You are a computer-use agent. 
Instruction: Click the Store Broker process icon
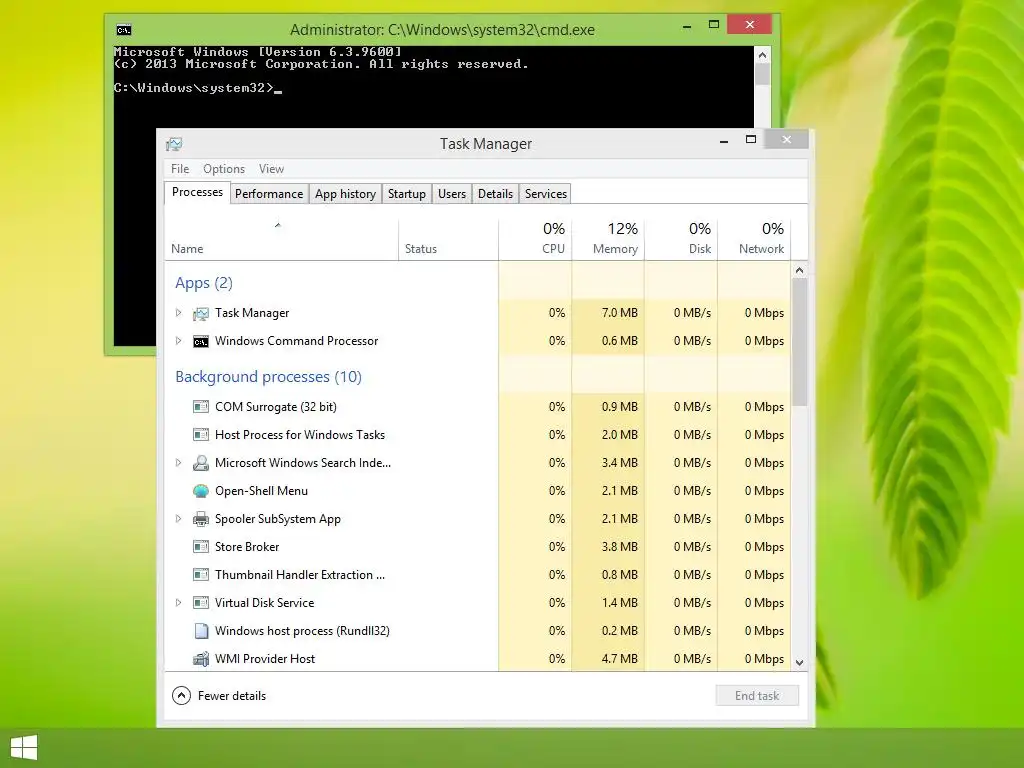tap(201, 547)
